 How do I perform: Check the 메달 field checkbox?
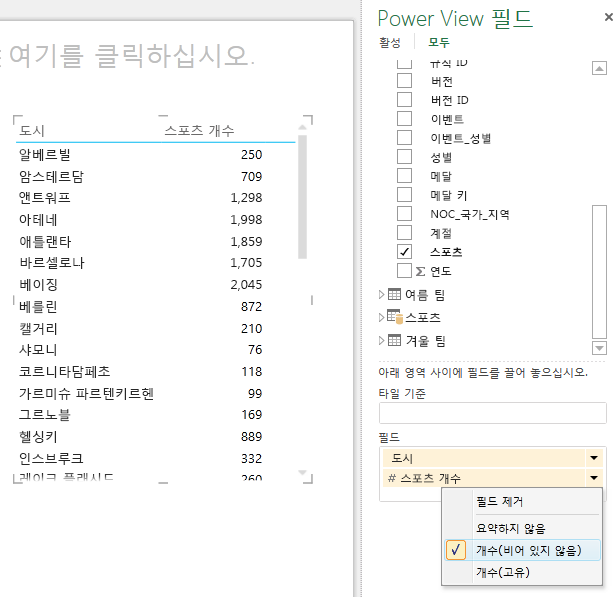point(404,175)
